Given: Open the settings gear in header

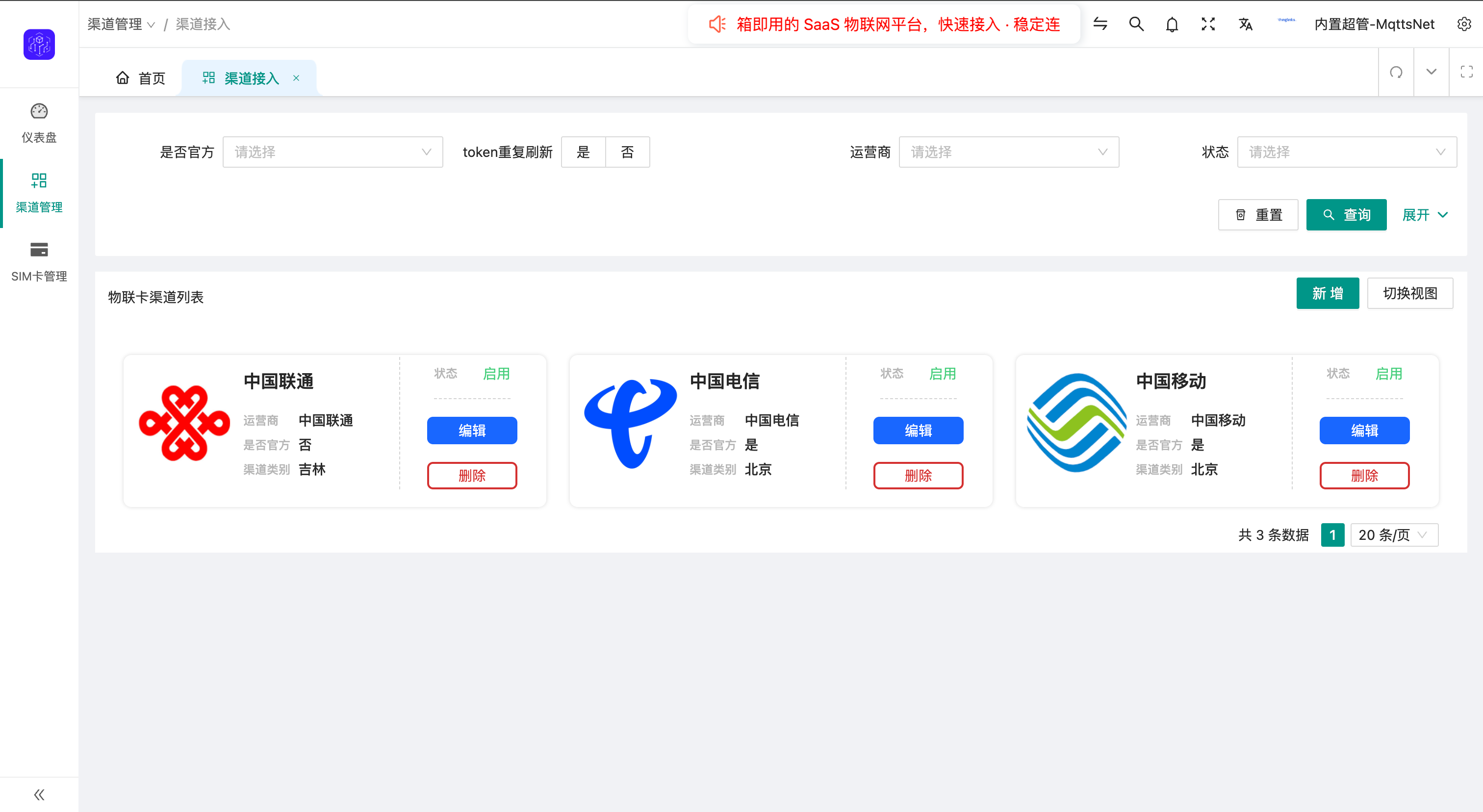Looking at the screenshot, I should pos(1464,24).
